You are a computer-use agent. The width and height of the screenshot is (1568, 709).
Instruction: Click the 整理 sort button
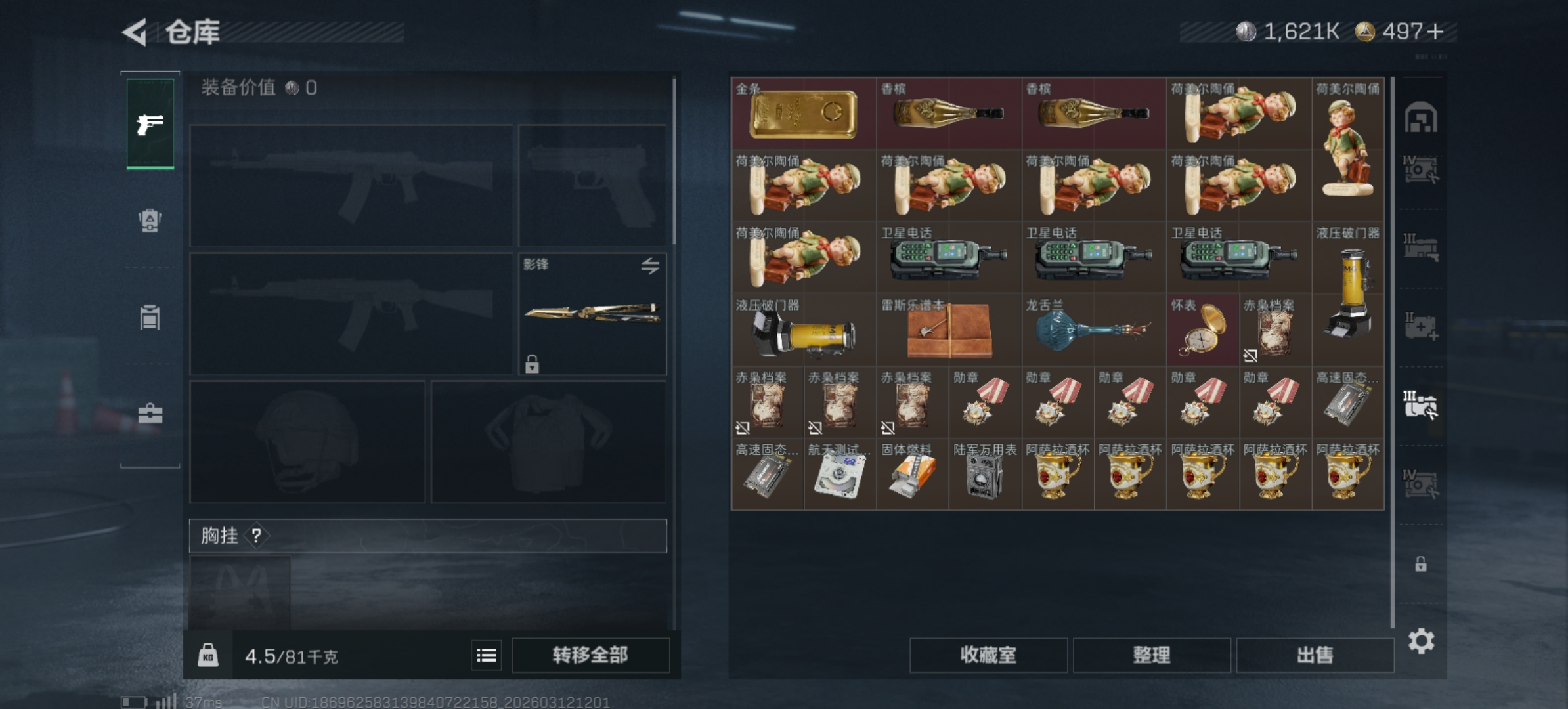(x=1152, y=655)
